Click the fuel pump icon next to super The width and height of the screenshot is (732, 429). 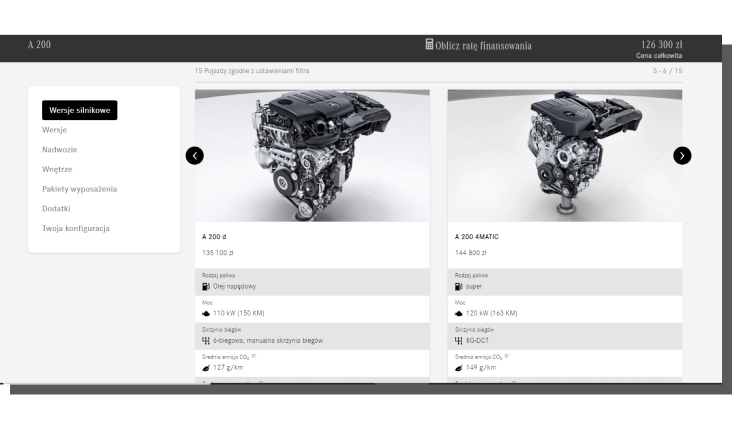coord(458,287)
